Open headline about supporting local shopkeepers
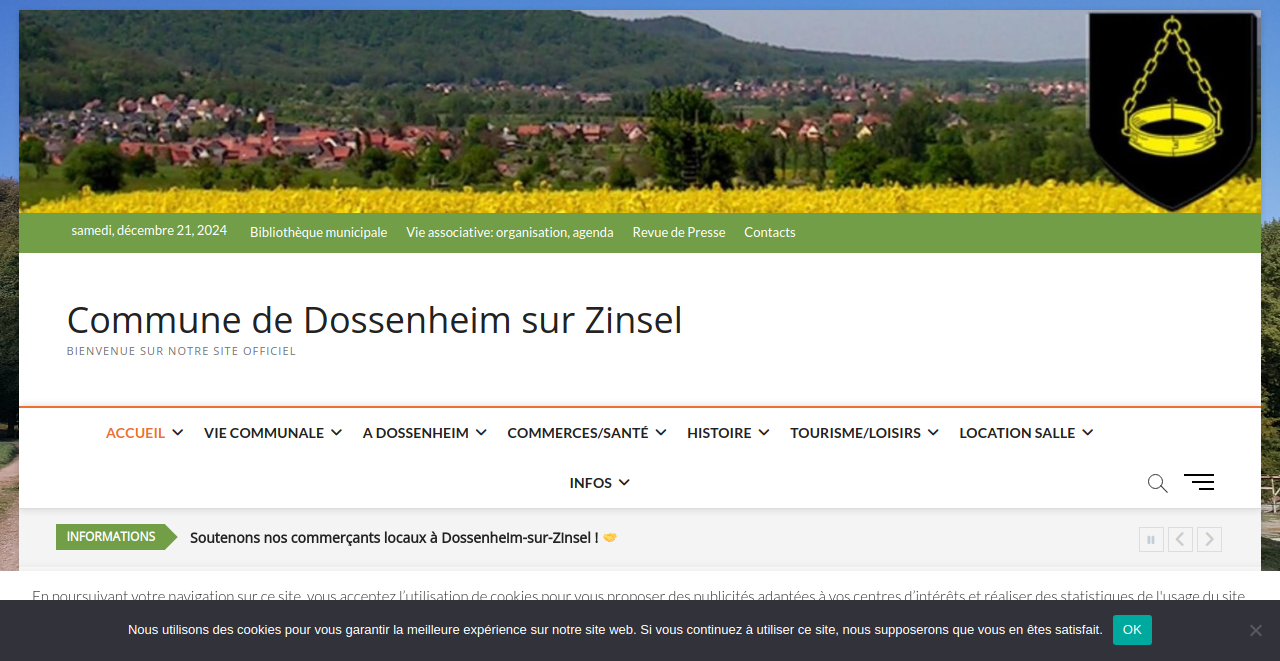 click(x=404, y=538)
